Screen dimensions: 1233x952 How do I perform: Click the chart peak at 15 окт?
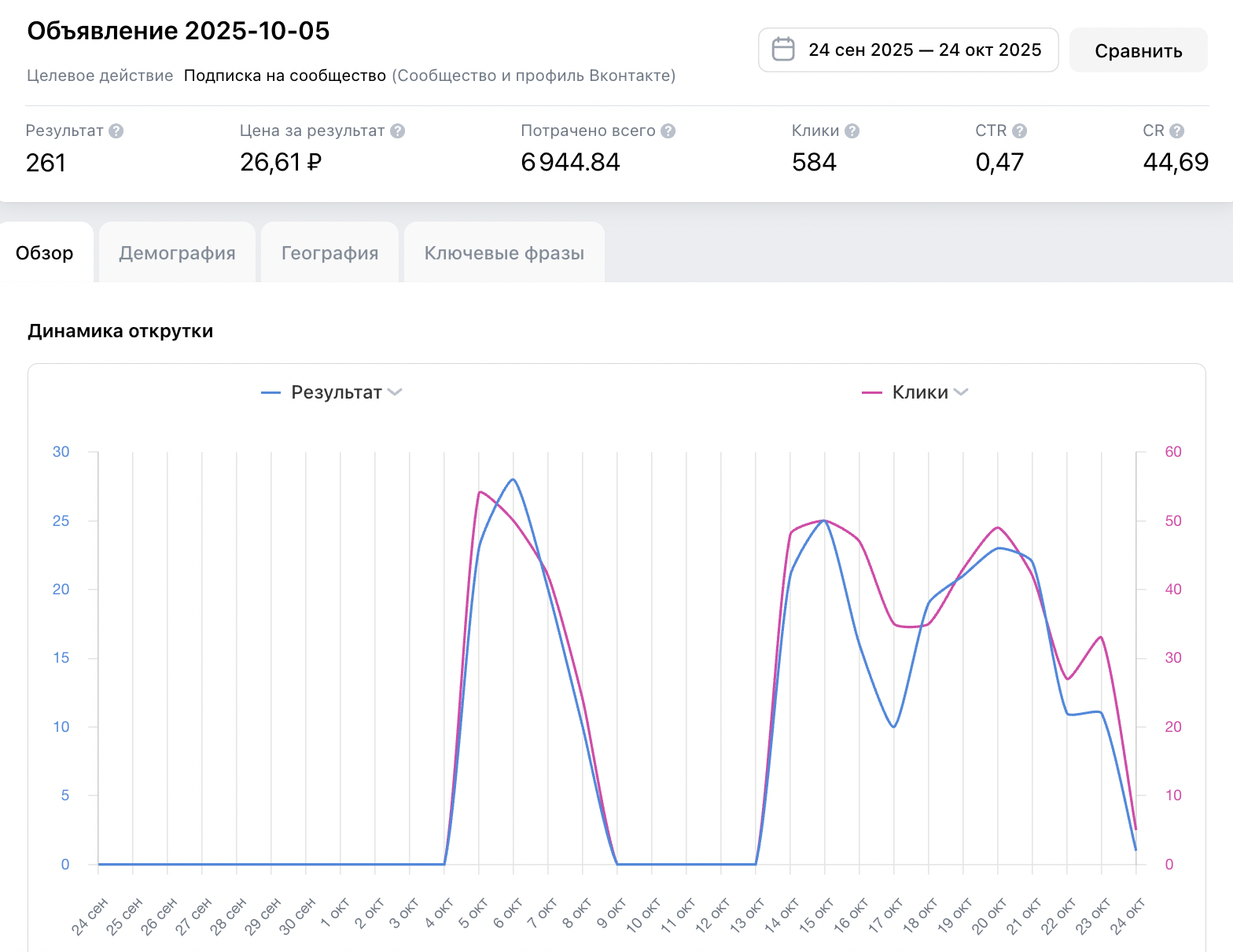[824, 520]
